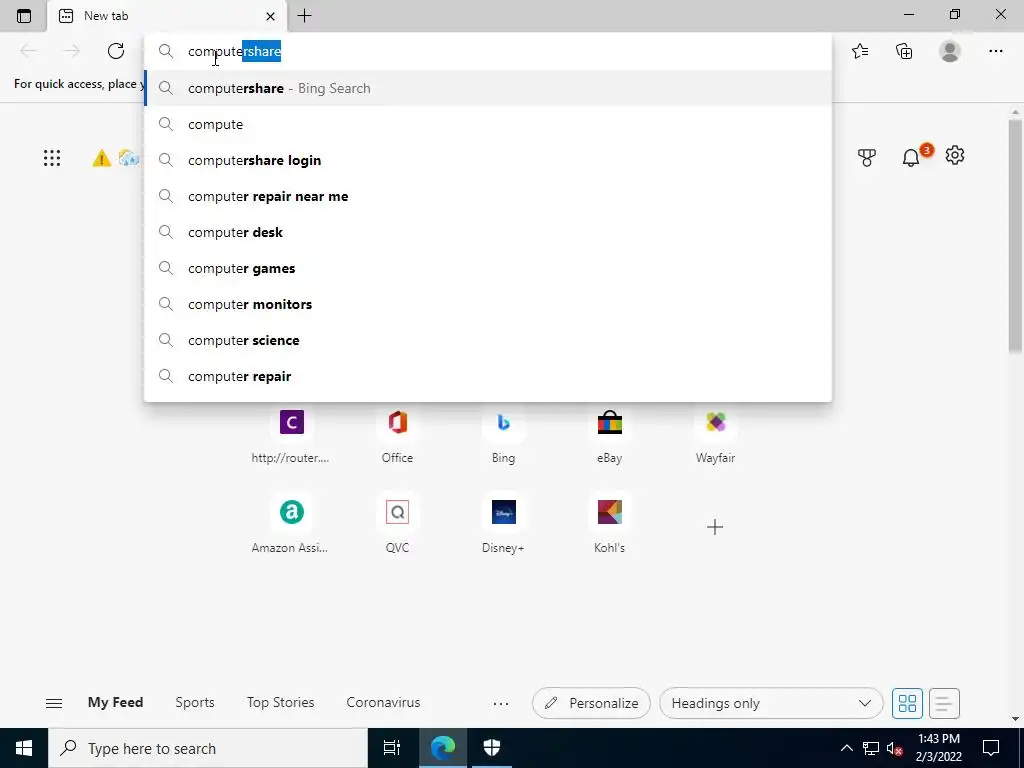Select 'computer games' suggestion
Viewport: 1024px width, 768px height.
coord(488,268)
